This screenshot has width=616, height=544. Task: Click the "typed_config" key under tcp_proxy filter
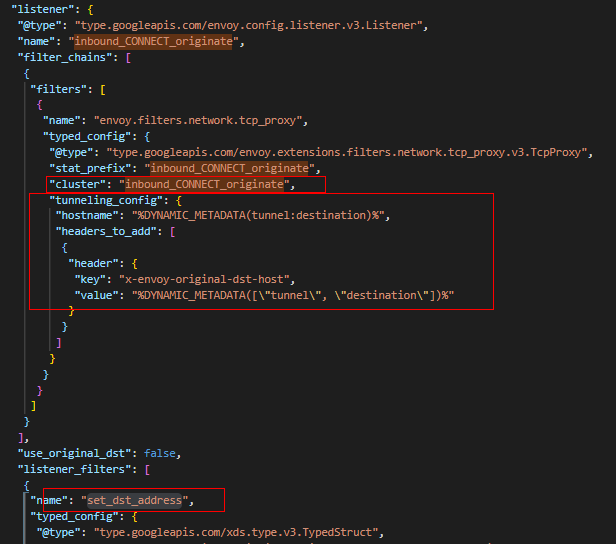coord(87,137)
